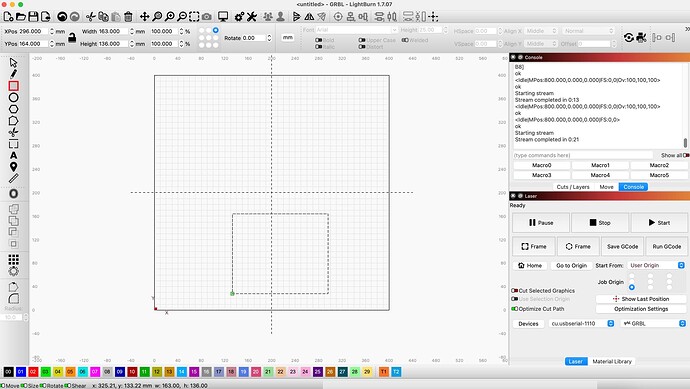Viewport: 690px width, 389px height.
Task: Click Home button in Laser panel
Action: [x=530, y=265]
